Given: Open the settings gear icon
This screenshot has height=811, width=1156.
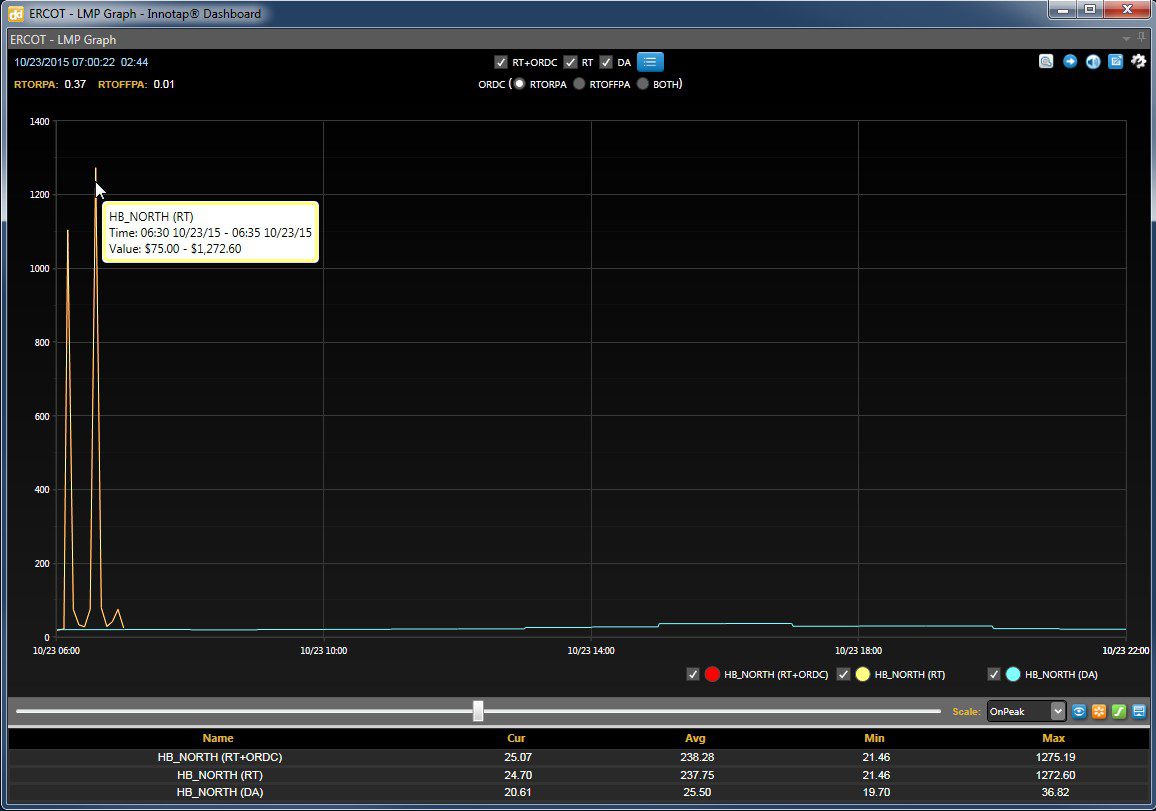Looking at the screenshot, I should 1138,61.
